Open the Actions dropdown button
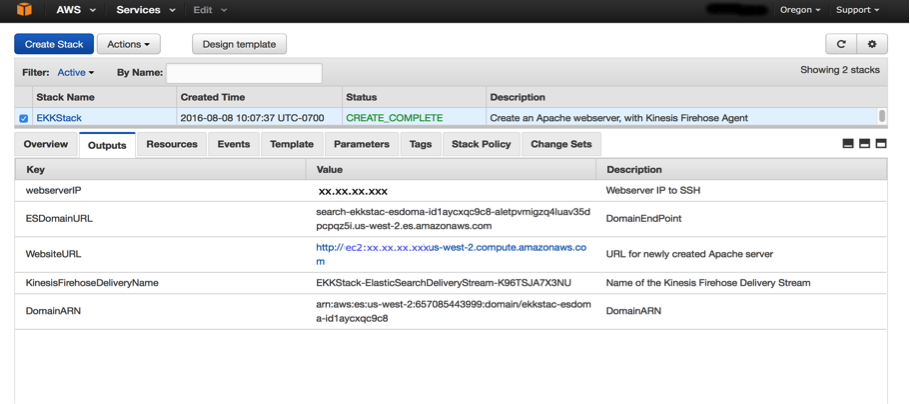The height and width of the screenshot is (404, 910). pyautogui.click(x=129, y=44)
